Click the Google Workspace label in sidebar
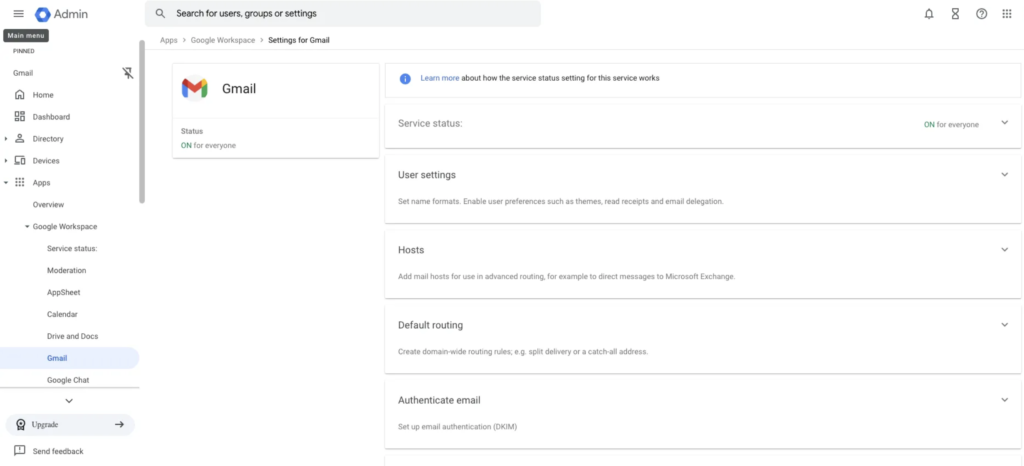 [65, 226]
